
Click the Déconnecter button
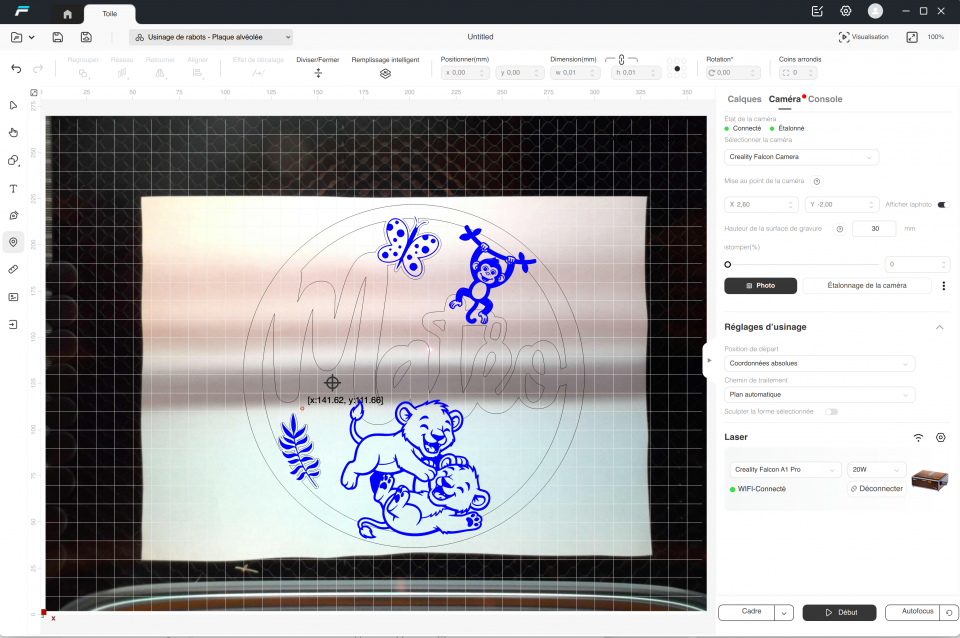876,489
